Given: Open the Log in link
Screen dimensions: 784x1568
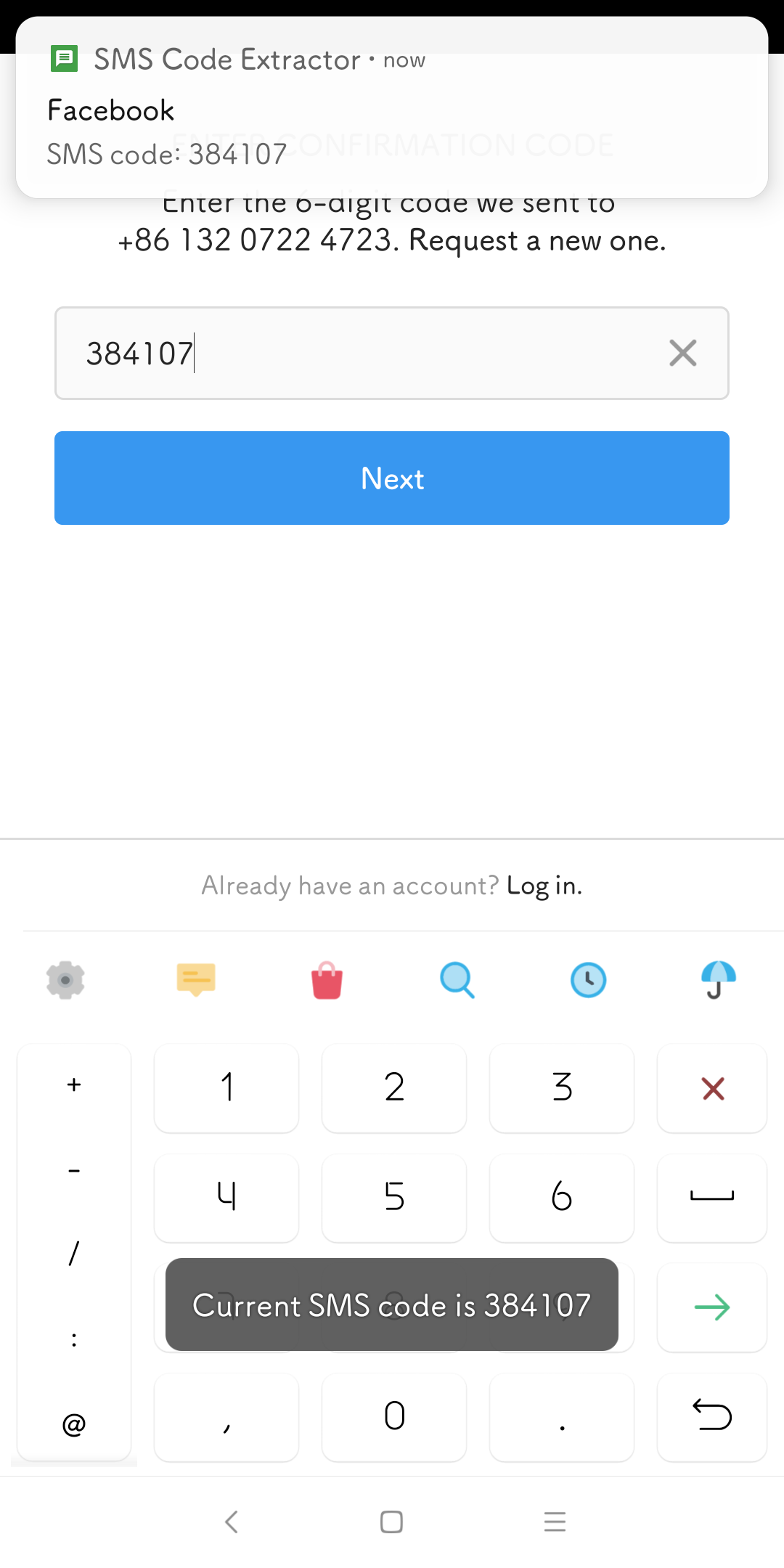Looking at the screenshot, I should tap(544, 886).
